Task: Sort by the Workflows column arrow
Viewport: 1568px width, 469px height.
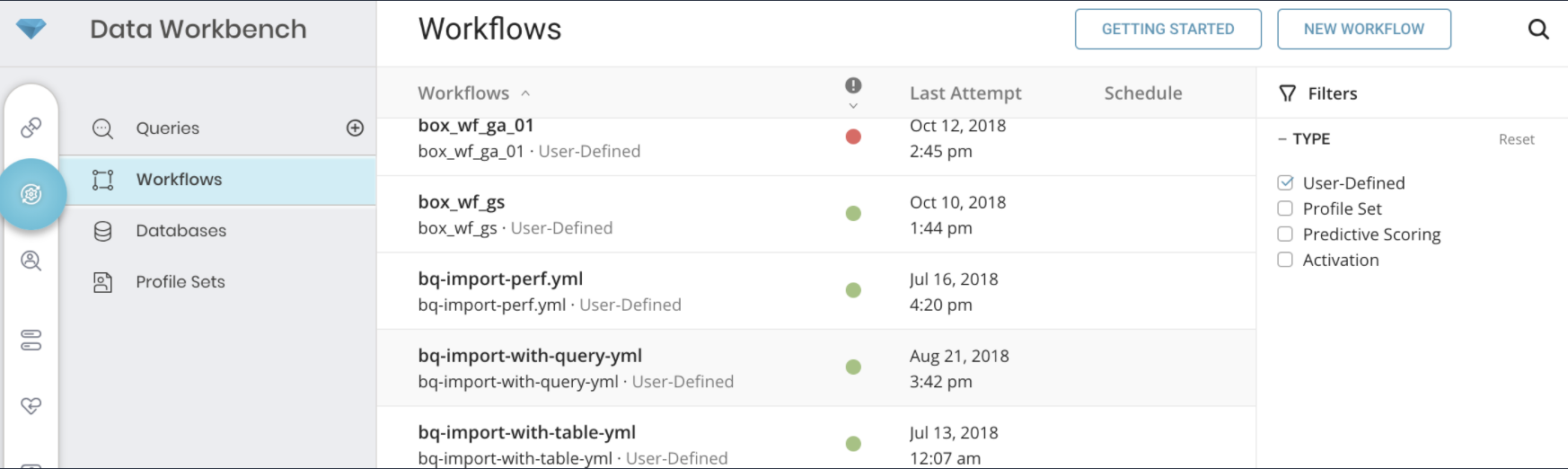Action: click(x=525, y=93)
